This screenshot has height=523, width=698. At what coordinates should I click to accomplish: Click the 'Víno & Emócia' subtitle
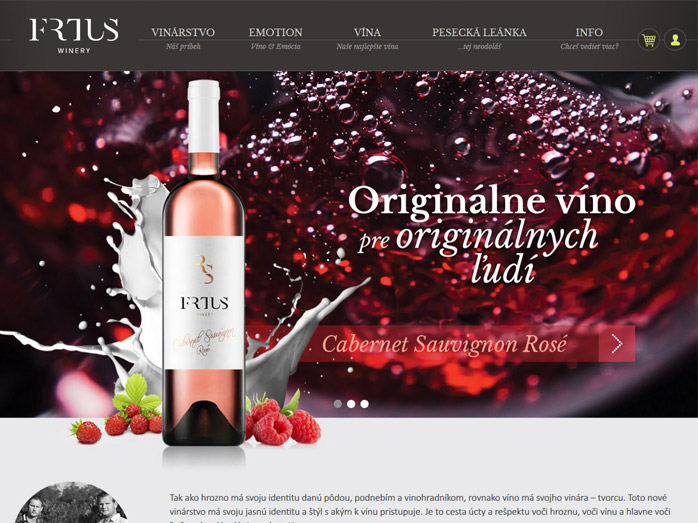(x=276, y=46)
